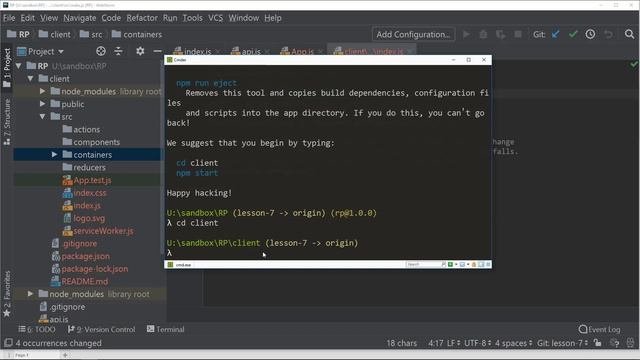Image resolution: width=640 pixels, height=360 pixels.
Task: Open Git lesson-7 branch popup
Action: pos(562,343)
